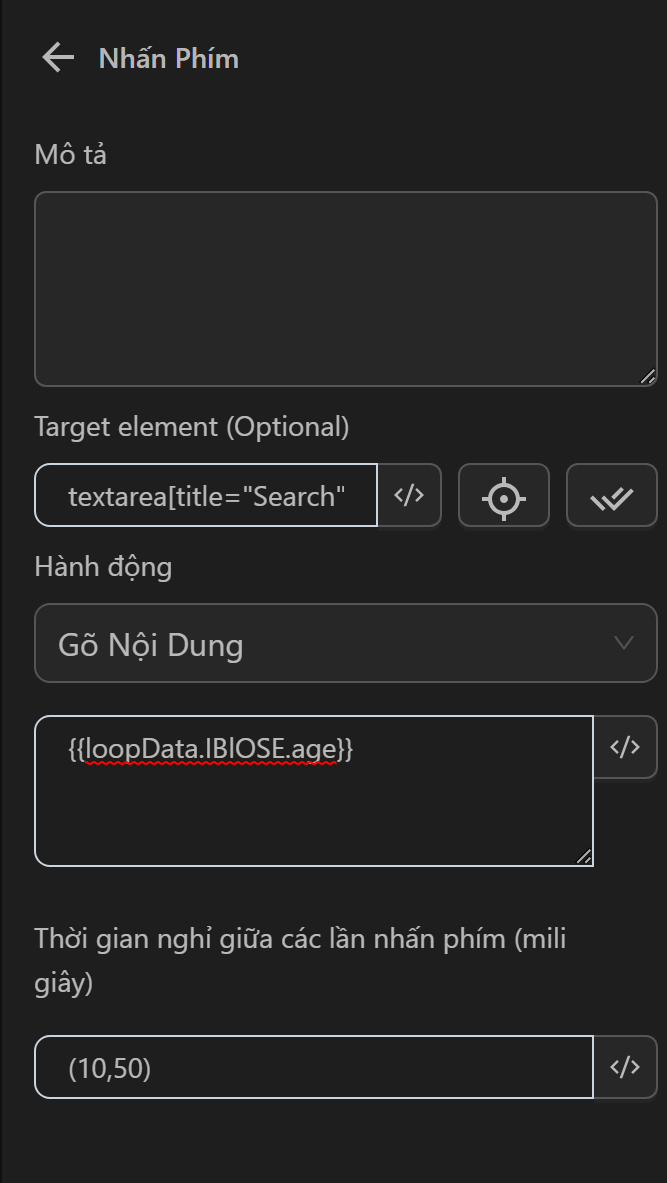Focus the Mô tả description text area
Viewport: 667px width, 1183px height.
click(345, 288)
